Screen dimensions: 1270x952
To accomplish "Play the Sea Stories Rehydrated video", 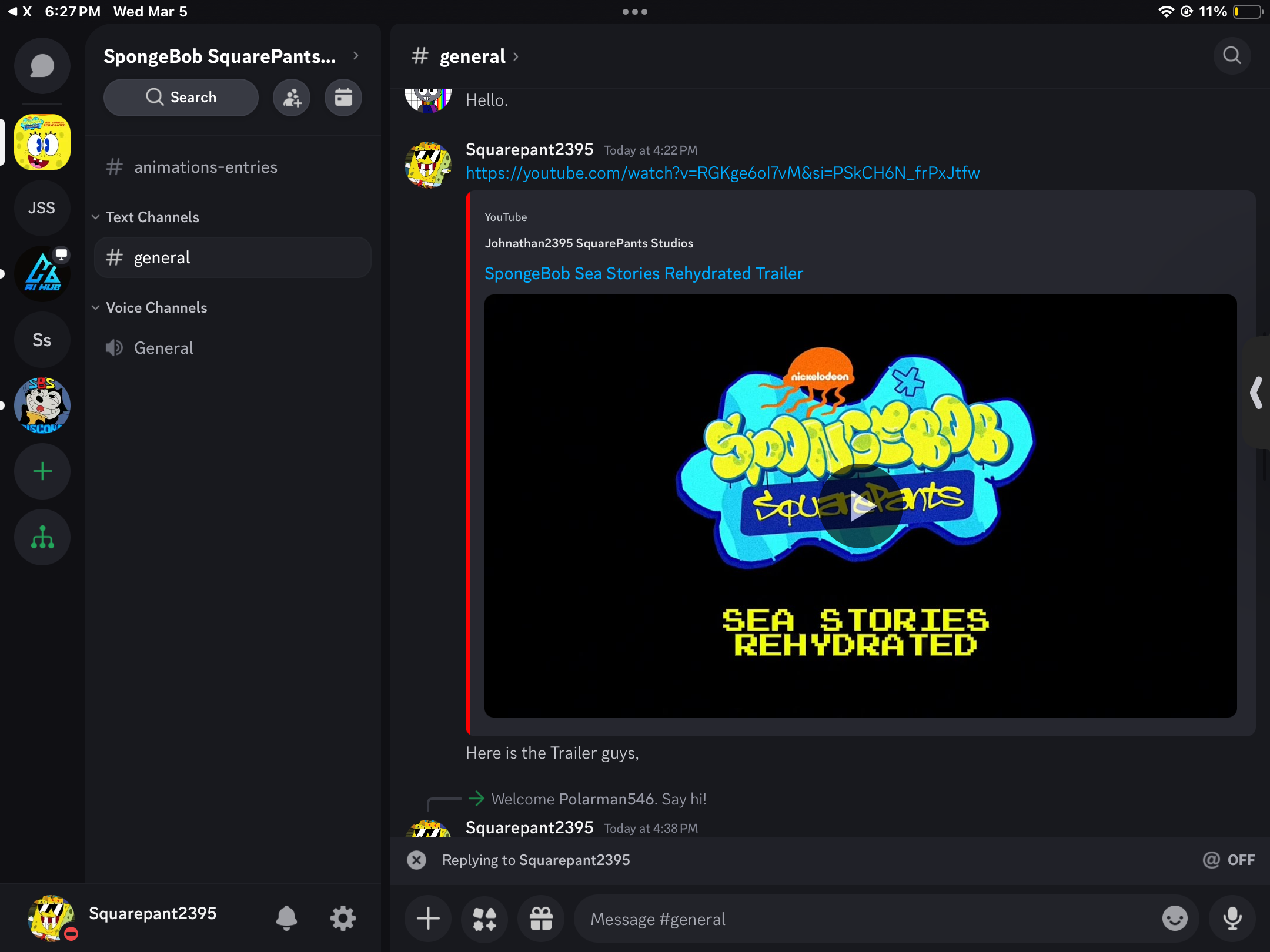I will coord(861,507).
